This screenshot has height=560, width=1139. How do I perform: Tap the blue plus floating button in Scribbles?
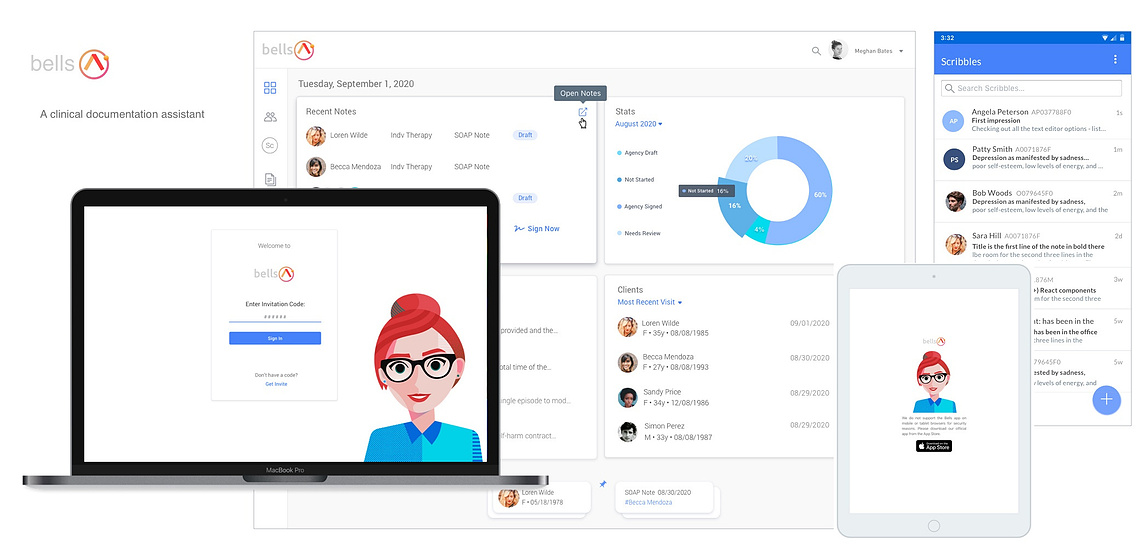(x=1106, y=399)
